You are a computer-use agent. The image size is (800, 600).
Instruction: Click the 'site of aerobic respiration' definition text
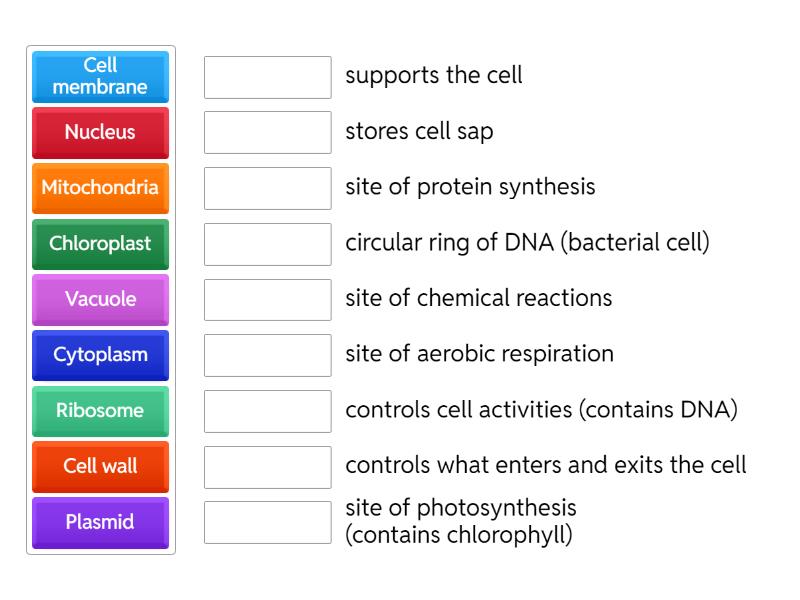(x=479, y=354)
